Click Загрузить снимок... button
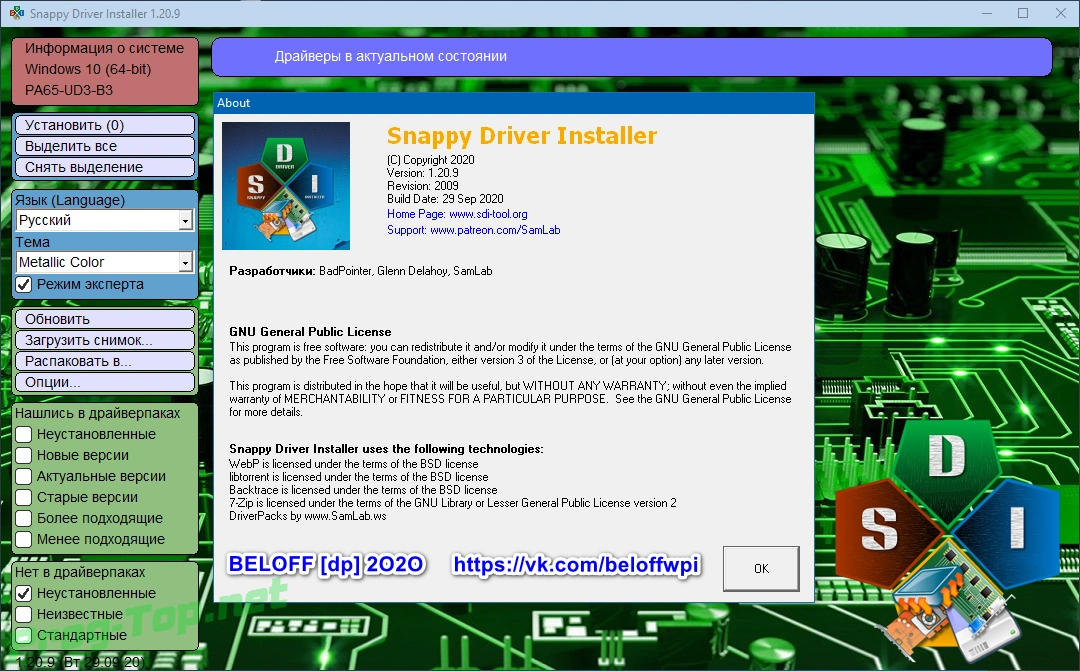This screenshot has width=1080, height=671. [105, 340]
